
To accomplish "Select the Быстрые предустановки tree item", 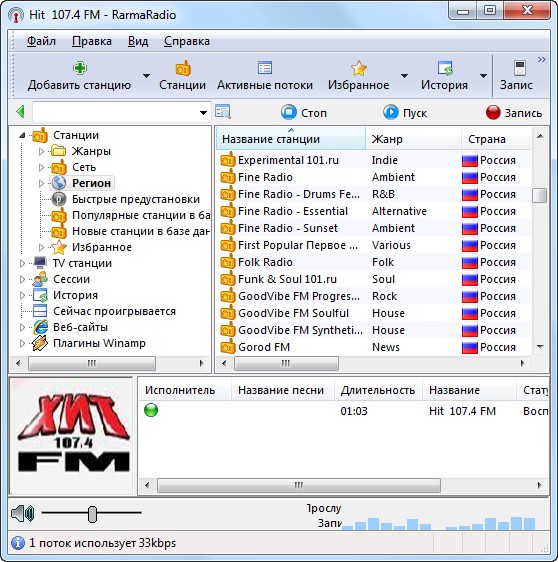I will pos(136,199).
